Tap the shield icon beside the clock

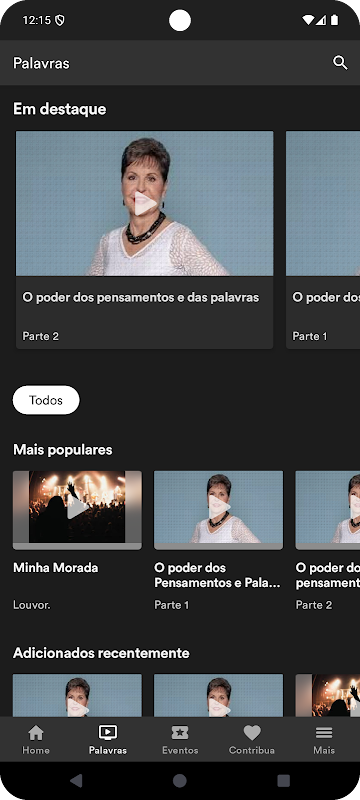60,20
